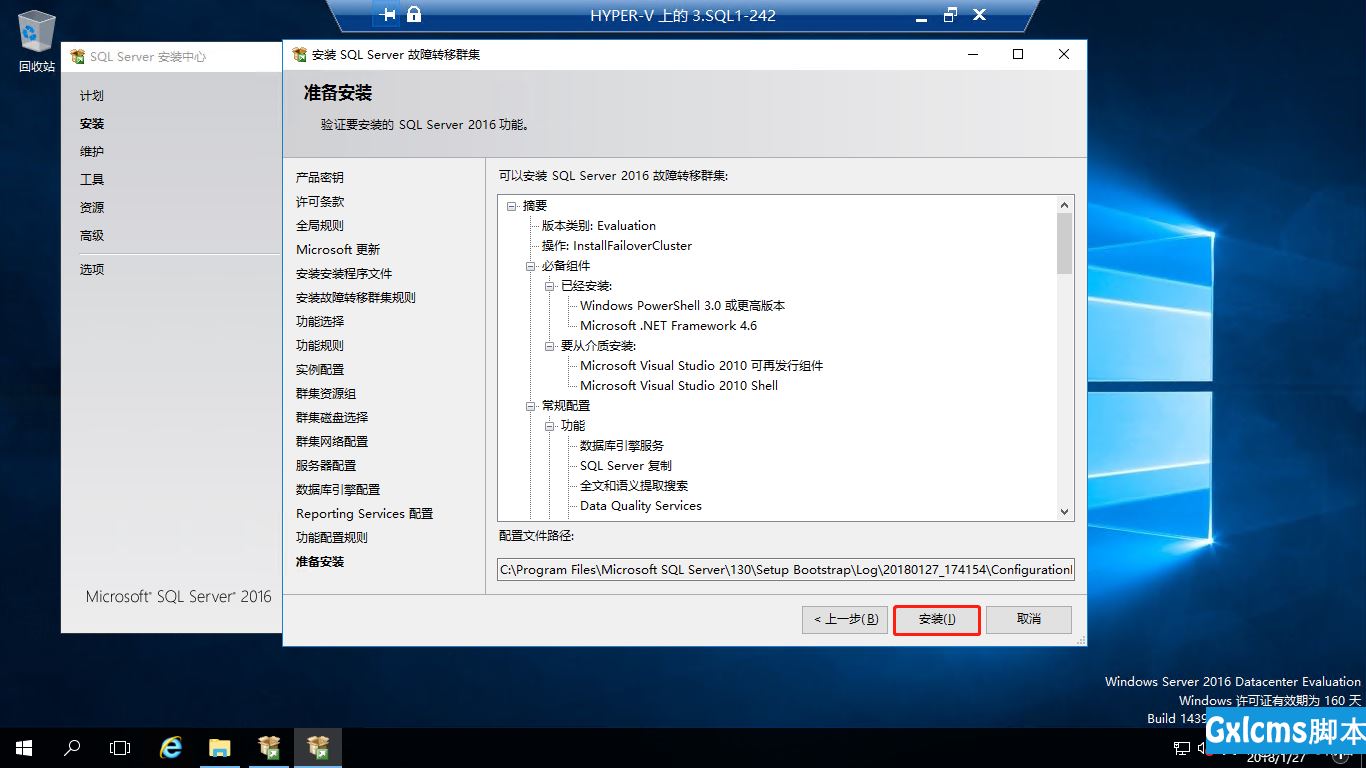Select 资源 in Installation Center
Screen dimensions: 1366x768
tap(92, 208)
